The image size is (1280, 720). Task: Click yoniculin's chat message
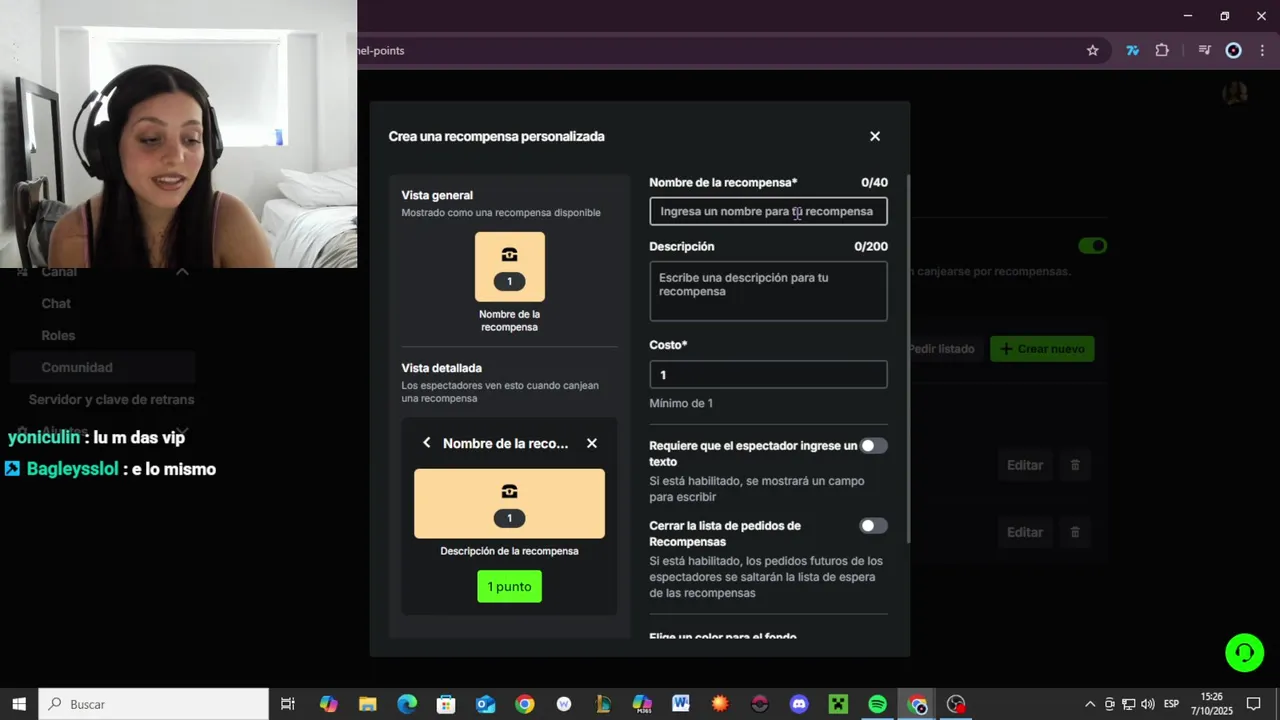[x=97, y=437]
